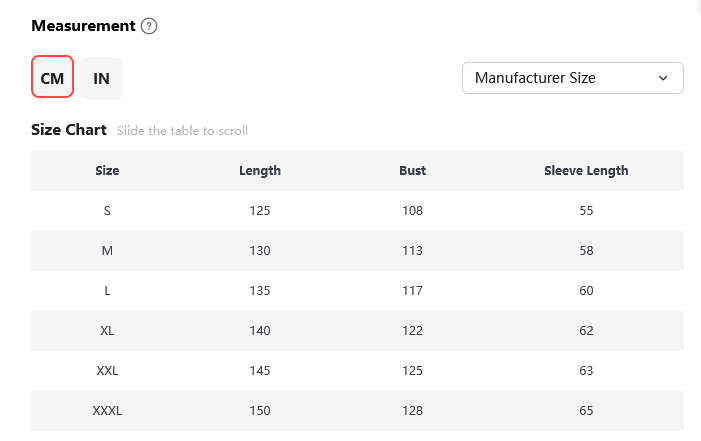Click the Length column header

tap(260, 171)
